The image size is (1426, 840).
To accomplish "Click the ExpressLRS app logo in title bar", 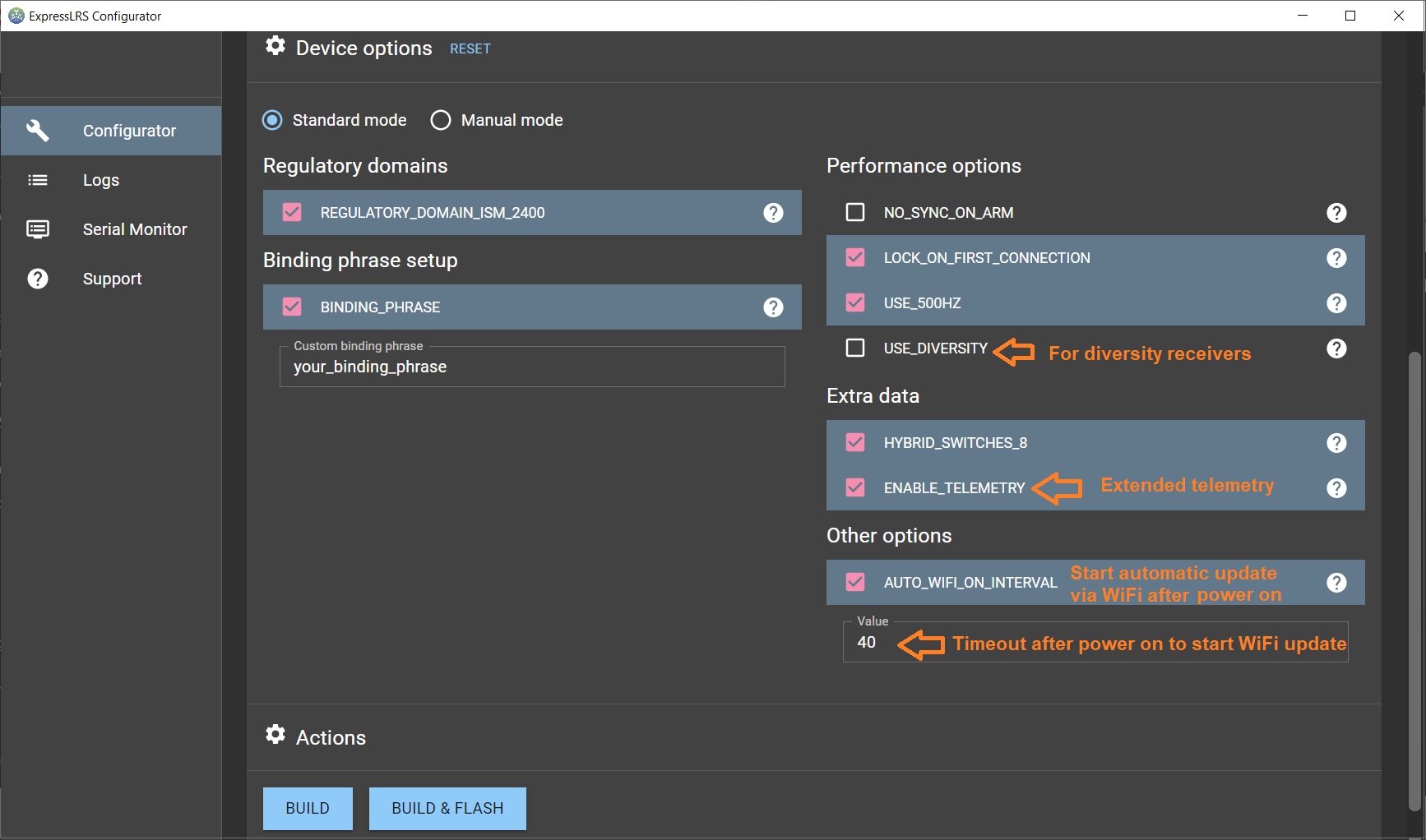I will (x=16, y=16).
